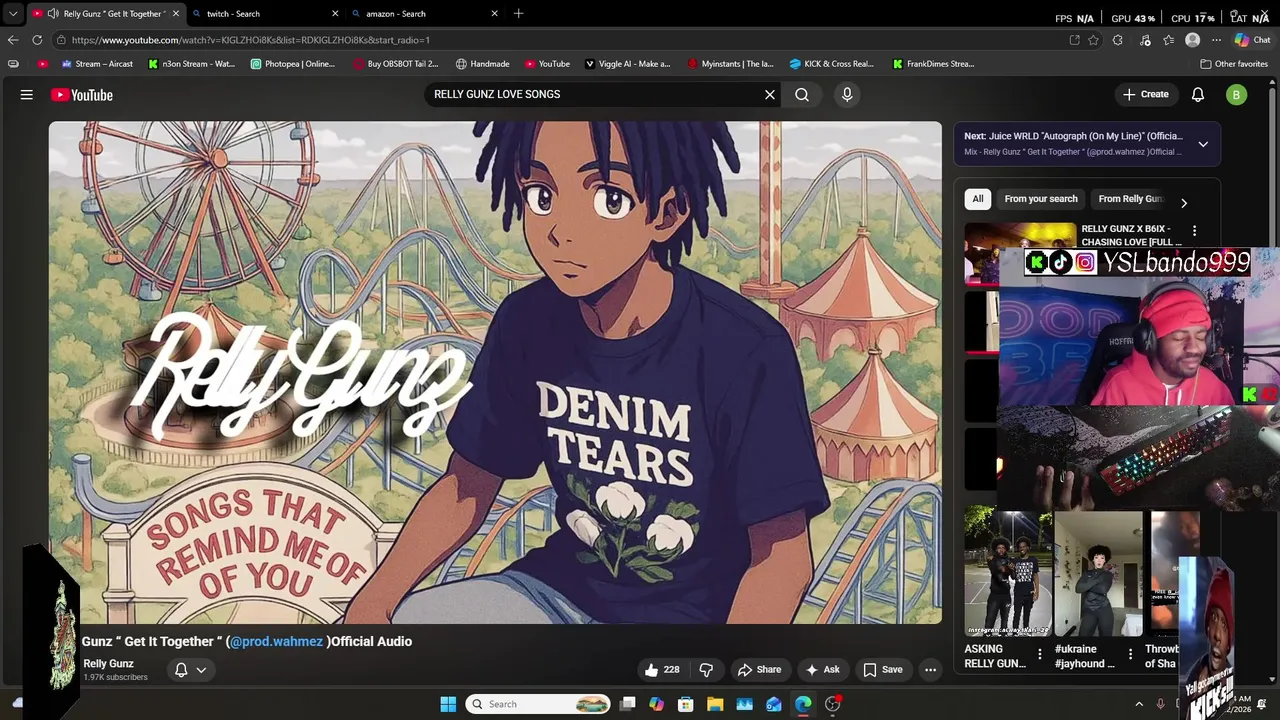Select From Relly Gunz filter chip
Viewport: 1280px width, 720px height.
coord(1131,199)
